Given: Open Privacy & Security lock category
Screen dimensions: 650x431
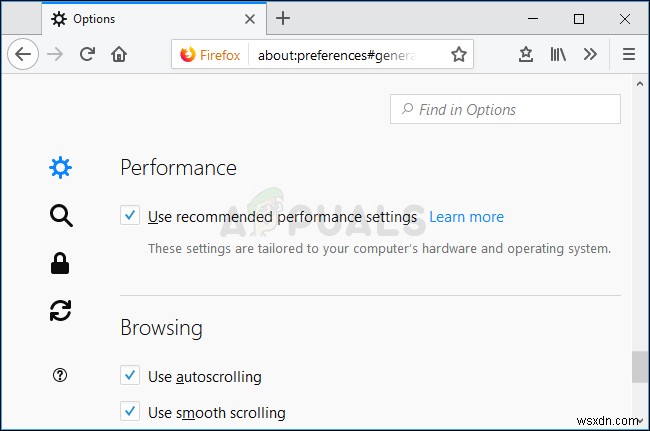Looking at the screenshot, I should coord(60,263).
